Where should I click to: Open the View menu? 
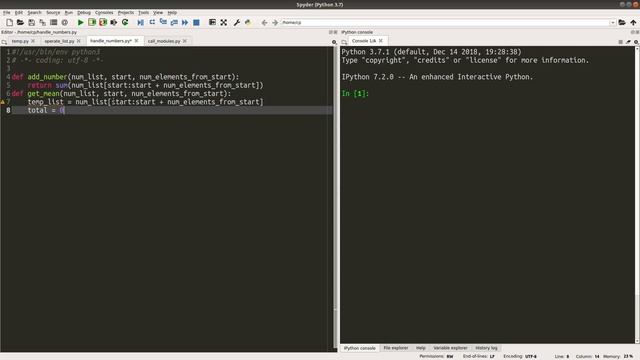pos(158,13)
